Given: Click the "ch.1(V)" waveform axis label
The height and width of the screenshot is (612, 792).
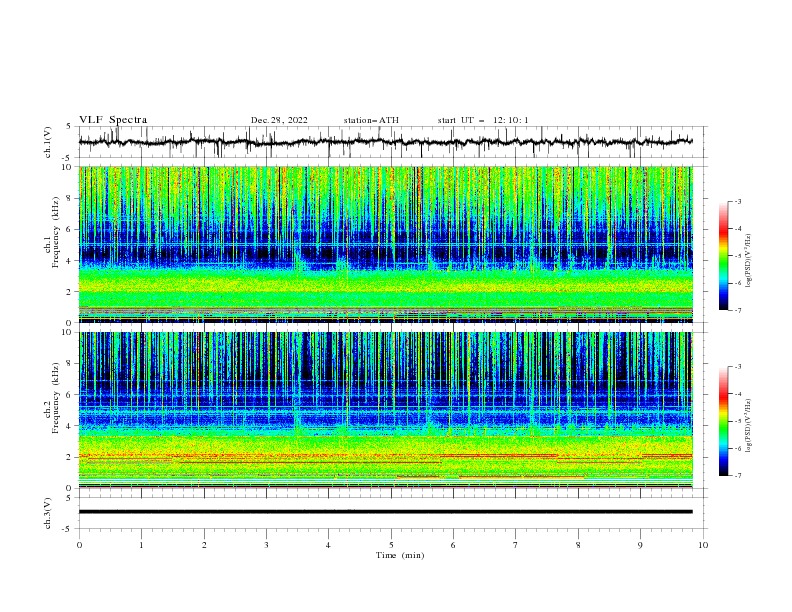Looking at the screenshot, I should [48, 142].
